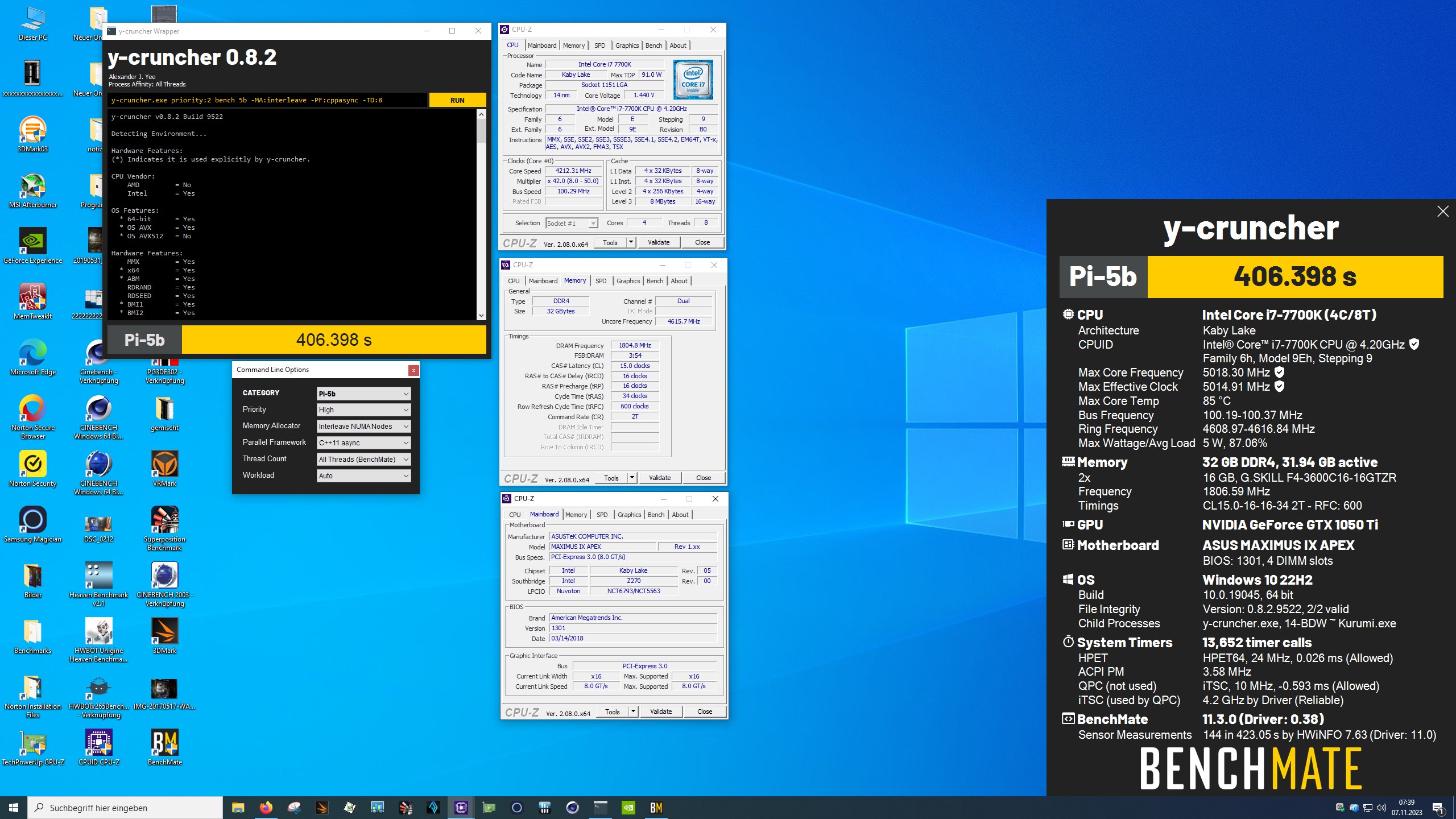Open HWBOT Unigine Heaven Benchmark icon
The image size is (1456, 819).
(x=98, y=640)
